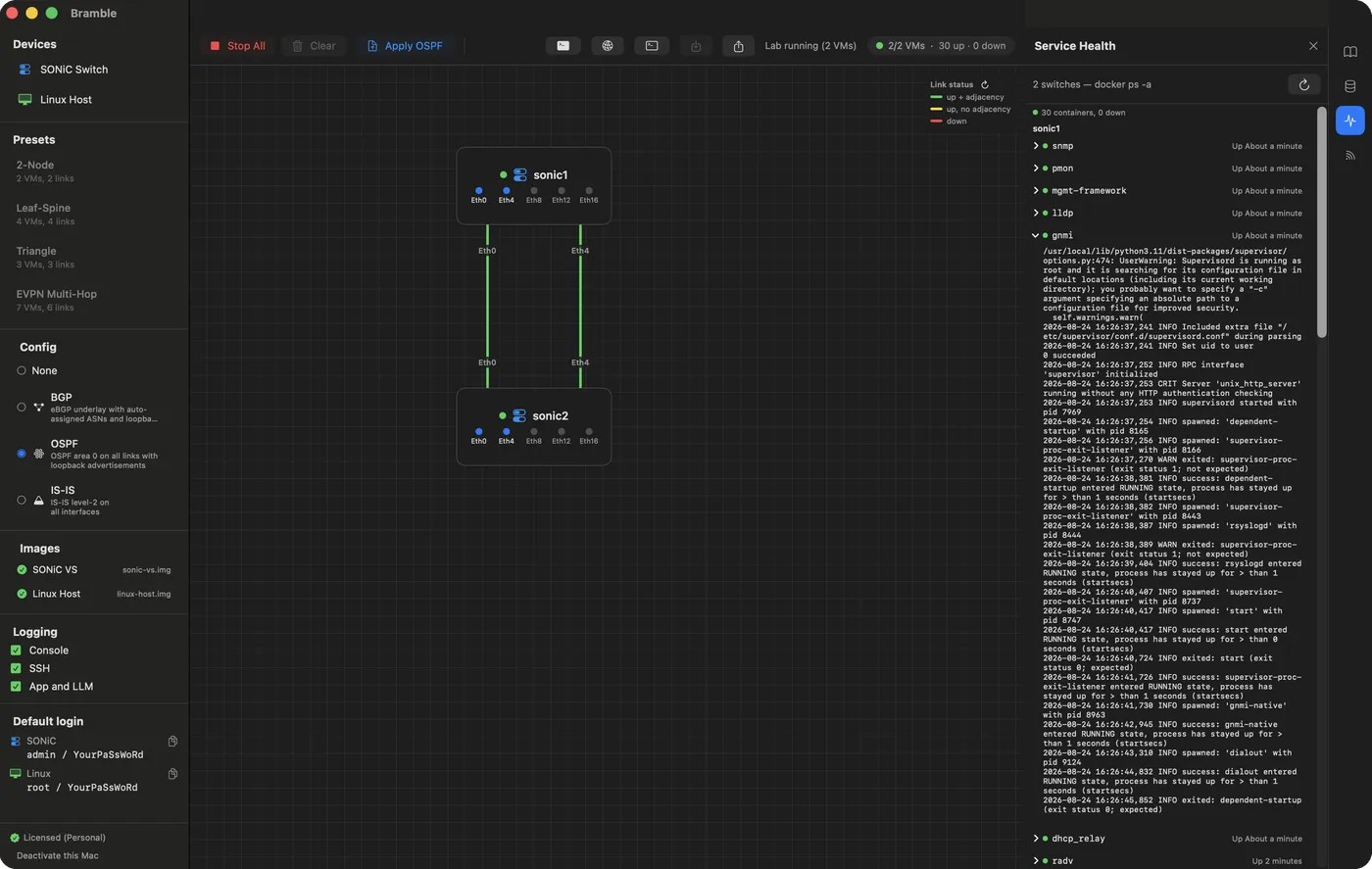Screen dimensions: 1372x869
Task: Click the yellow no adjacency legend swatch
Action: pos(936,110)
